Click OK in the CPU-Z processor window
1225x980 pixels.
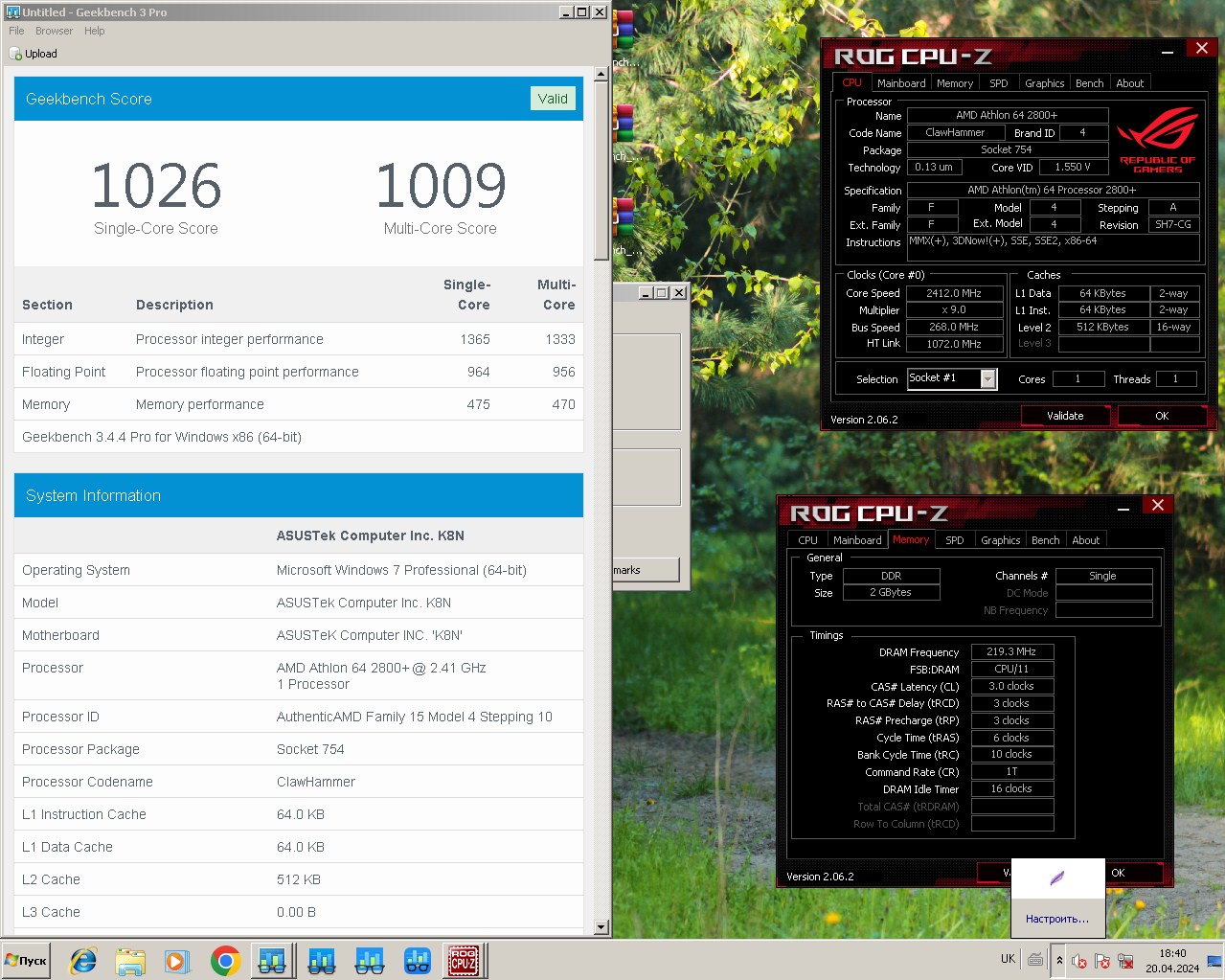(x=1162, y=416)
